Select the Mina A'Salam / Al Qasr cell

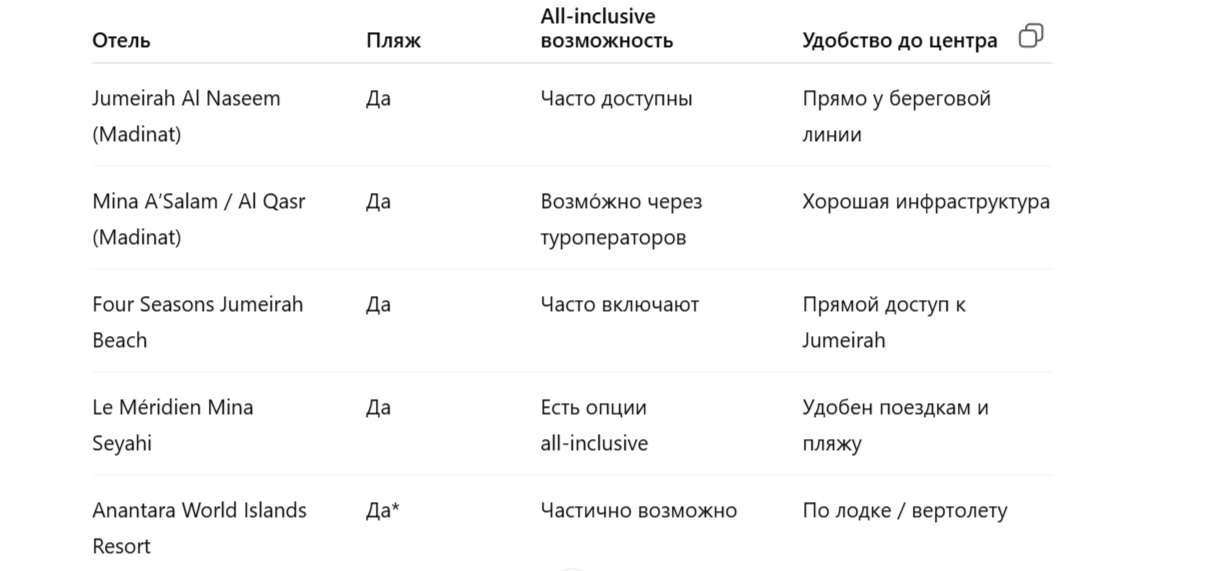point(198,219)
